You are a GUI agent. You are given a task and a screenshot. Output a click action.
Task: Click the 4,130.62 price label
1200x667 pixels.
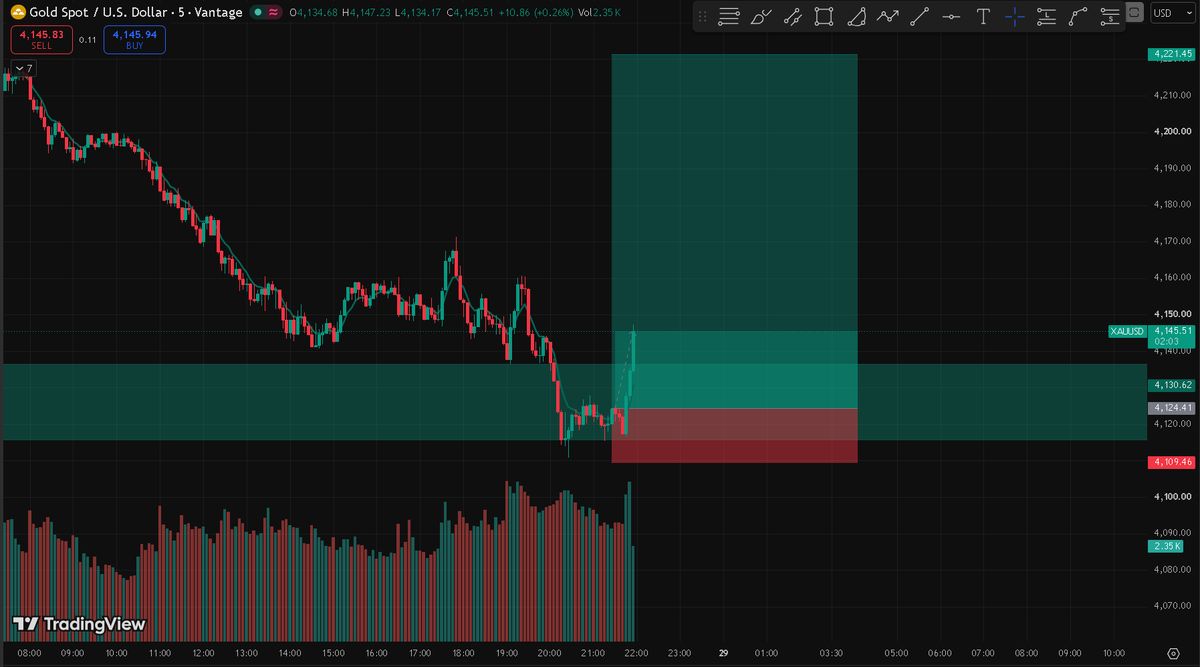[x=1171, y=385]
